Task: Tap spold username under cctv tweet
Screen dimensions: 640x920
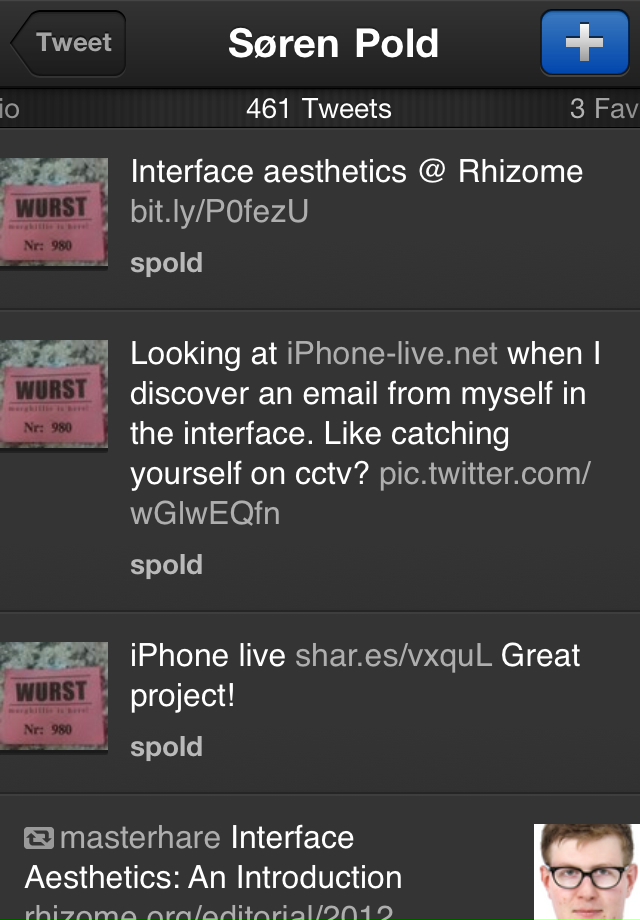Action: pyautogui.click(x=166, y=565)
